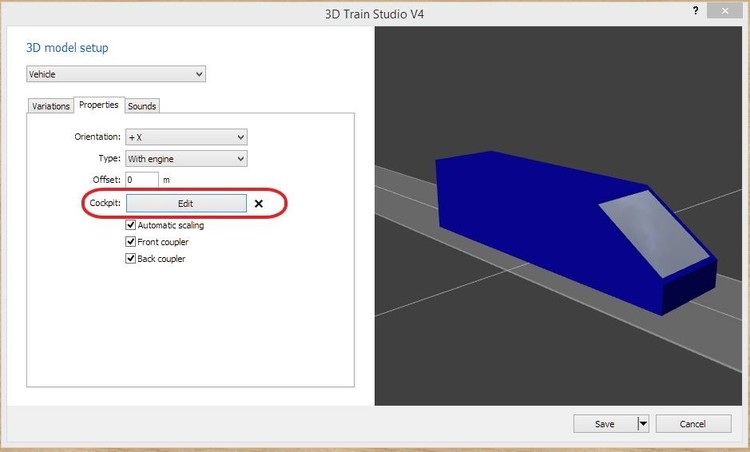Image resolution: width=750 pixels, height=452 pixels.
Task: Open the Vehicle model type dropdown
Action: click(x=116, y=74)
